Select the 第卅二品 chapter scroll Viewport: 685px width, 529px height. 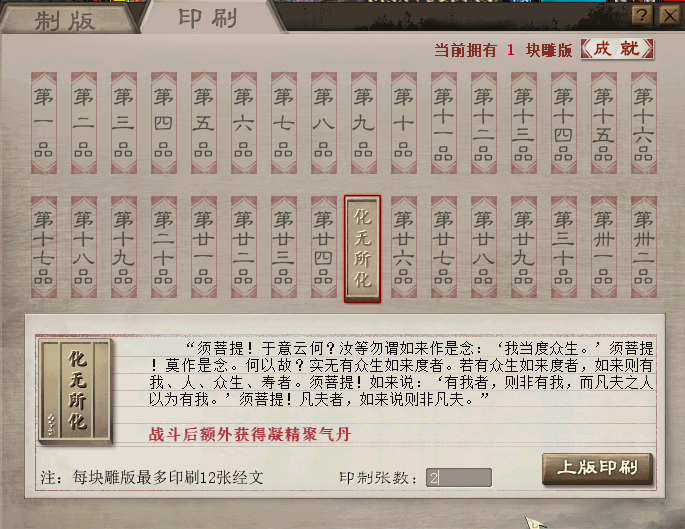[644, 247]
